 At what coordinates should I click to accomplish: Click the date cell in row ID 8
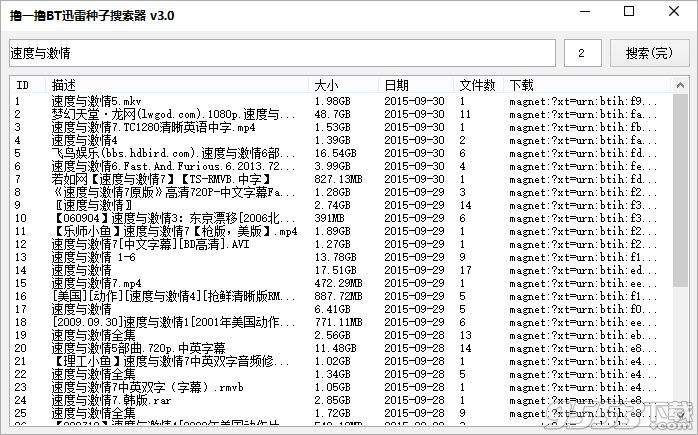point(414,192)
